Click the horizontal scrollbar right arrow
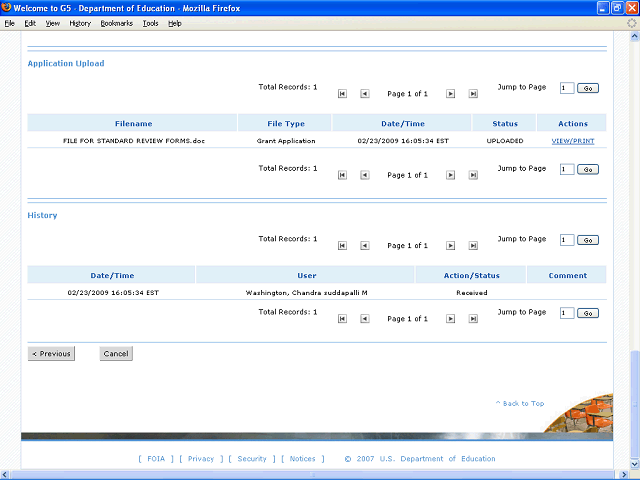Viewport: 640px width, 480px height. pos(624,475)
